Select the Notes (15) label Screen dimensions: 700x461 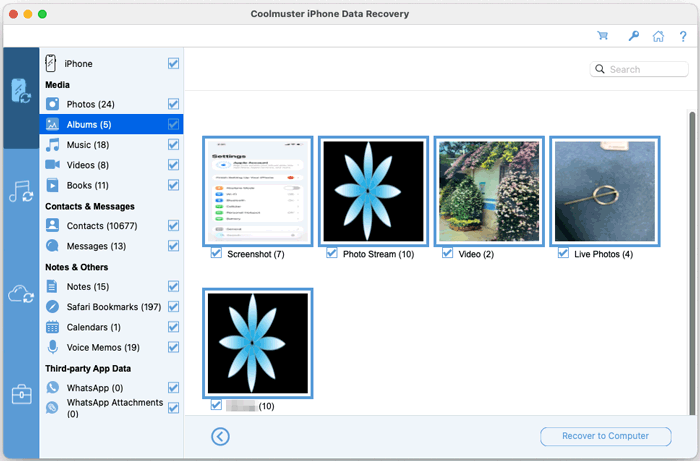tap(88, 287)
